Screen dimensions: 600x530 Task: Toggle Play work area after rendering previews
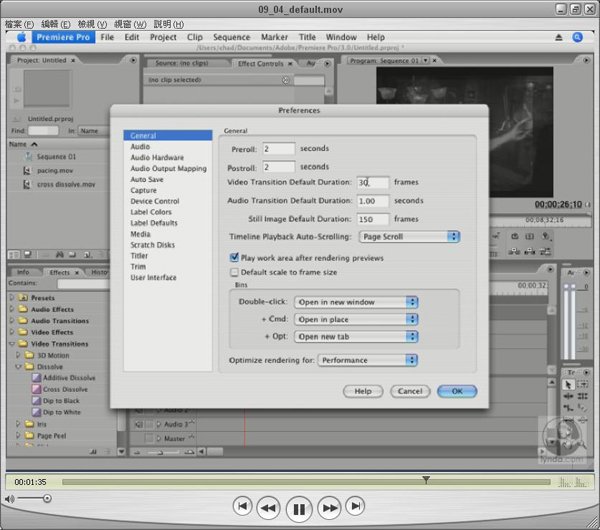(234, 258)
